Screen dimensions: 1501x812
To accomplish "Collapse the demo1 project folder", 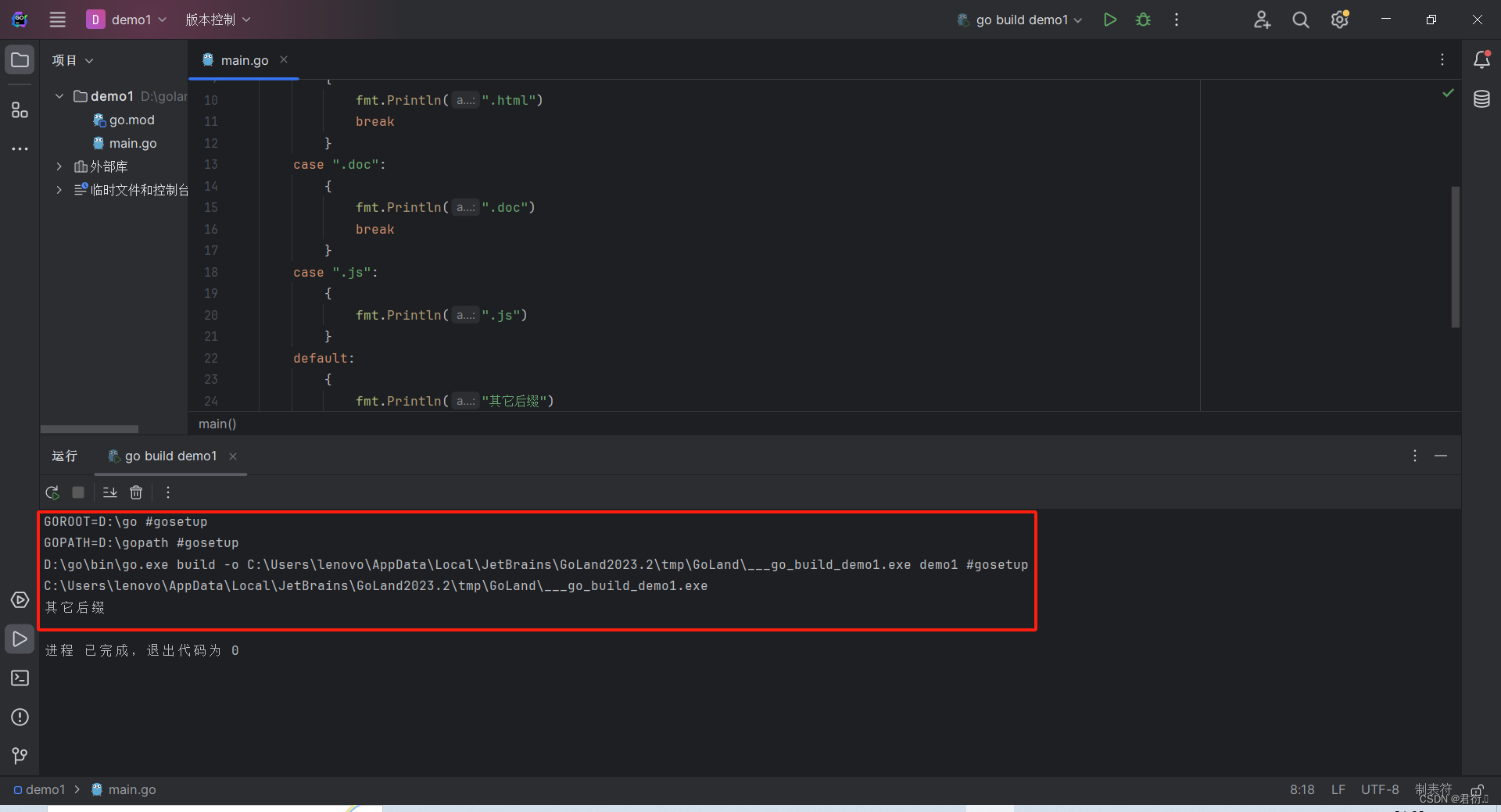I will click(59, 96).
